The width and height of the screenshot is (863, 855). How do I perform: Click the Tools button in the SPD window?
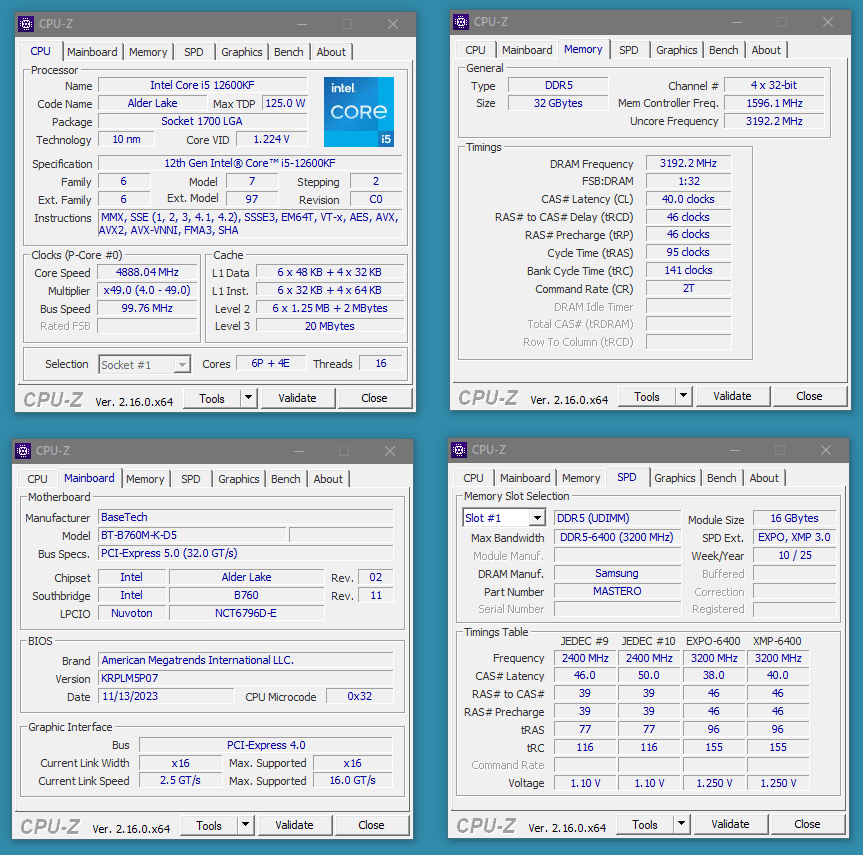[x=645, y=824]
